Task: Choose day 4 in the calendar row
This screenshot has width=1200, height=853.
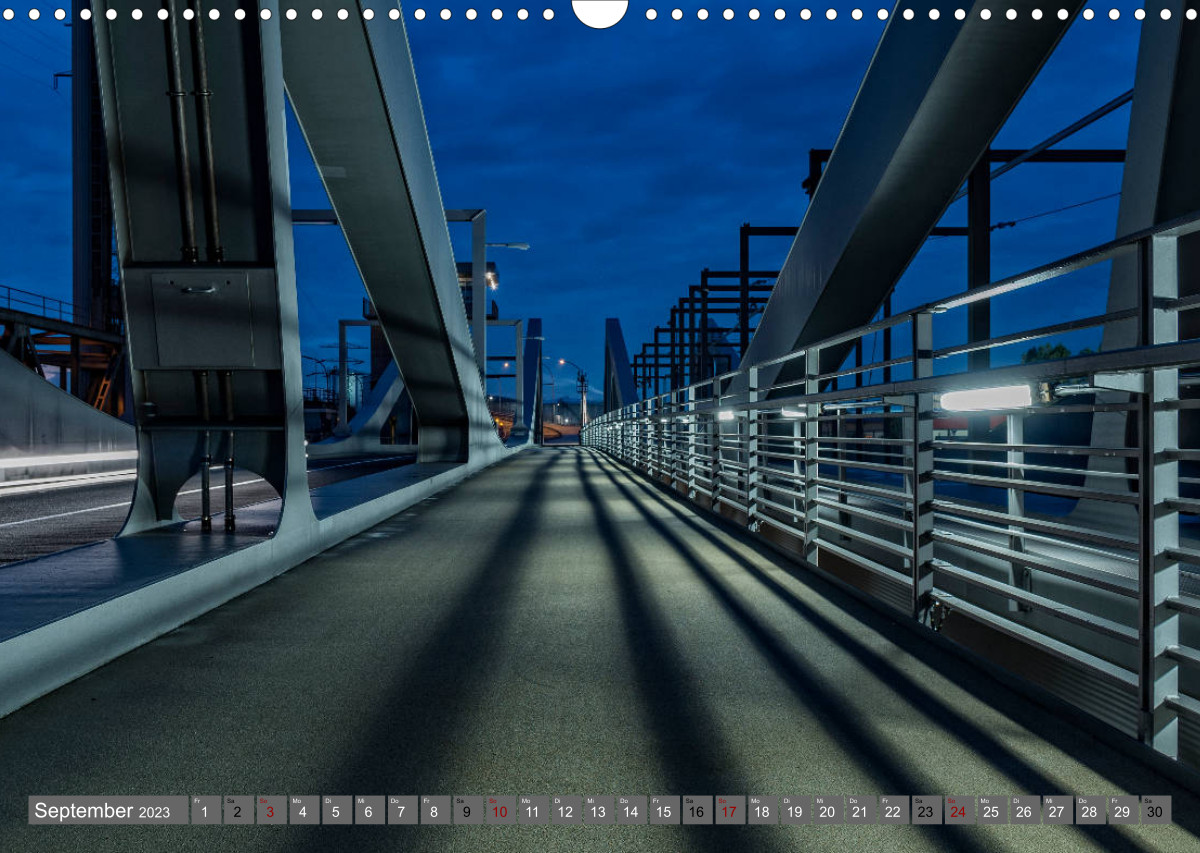Action: [304, 810]
